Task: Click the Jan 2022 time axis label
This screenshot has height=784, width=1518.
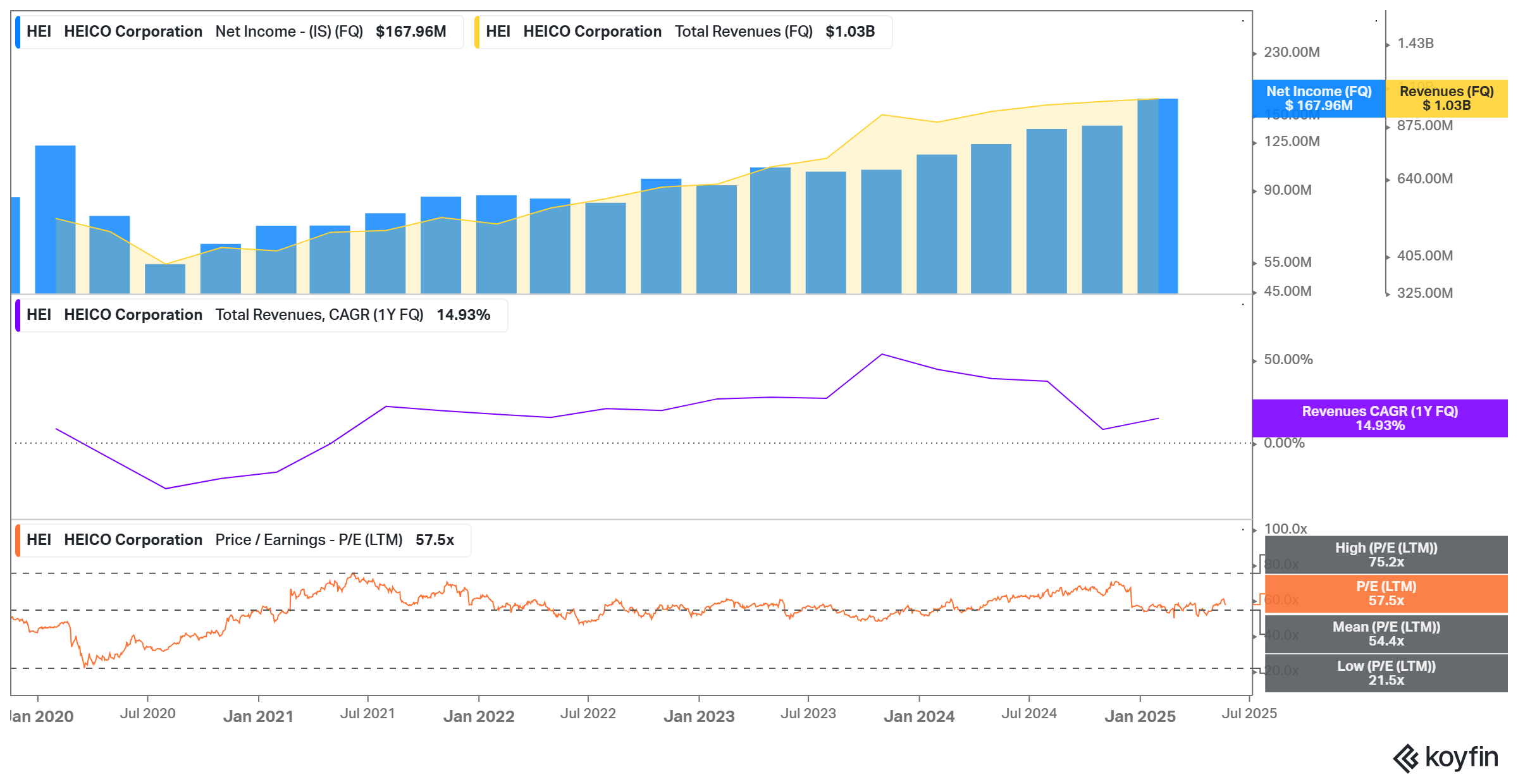Action: coord(479,716)
